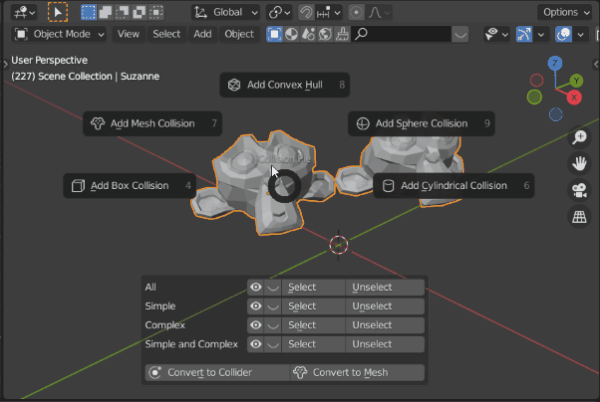The height and width of the screenshot is (402, 600).
Task: Click Convert to Collider button
Action: tap(217, 373)
